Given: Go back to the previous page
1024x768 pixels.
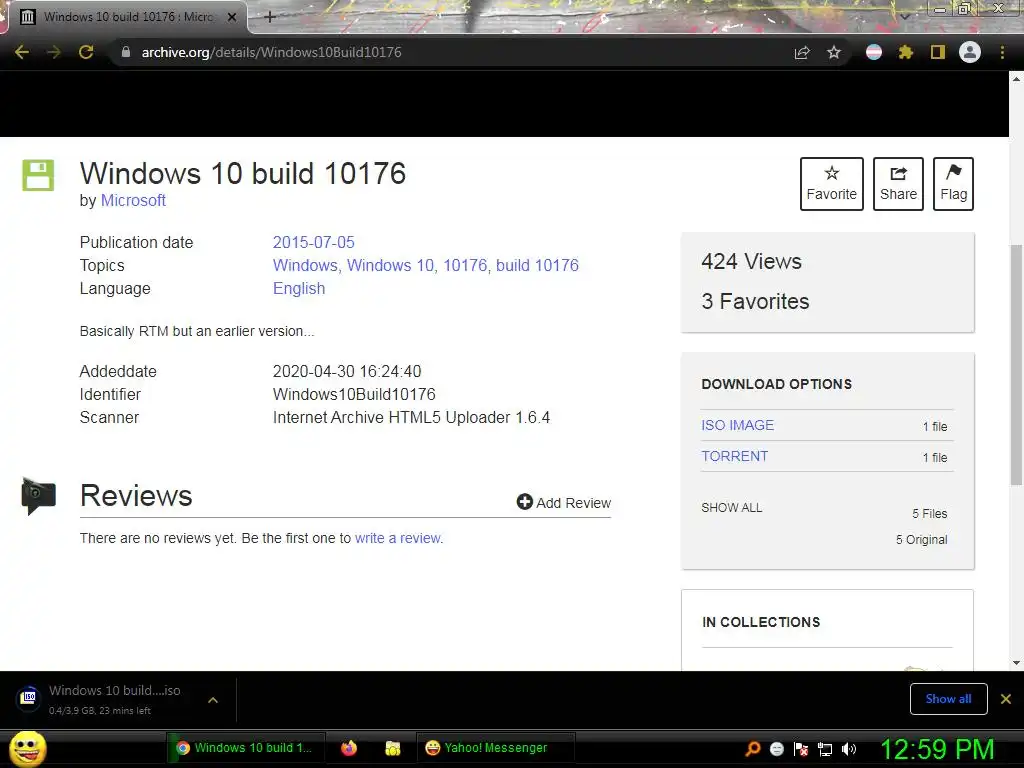Looking at the screenshot, I should pyautogui.click(x=22, y=52).
